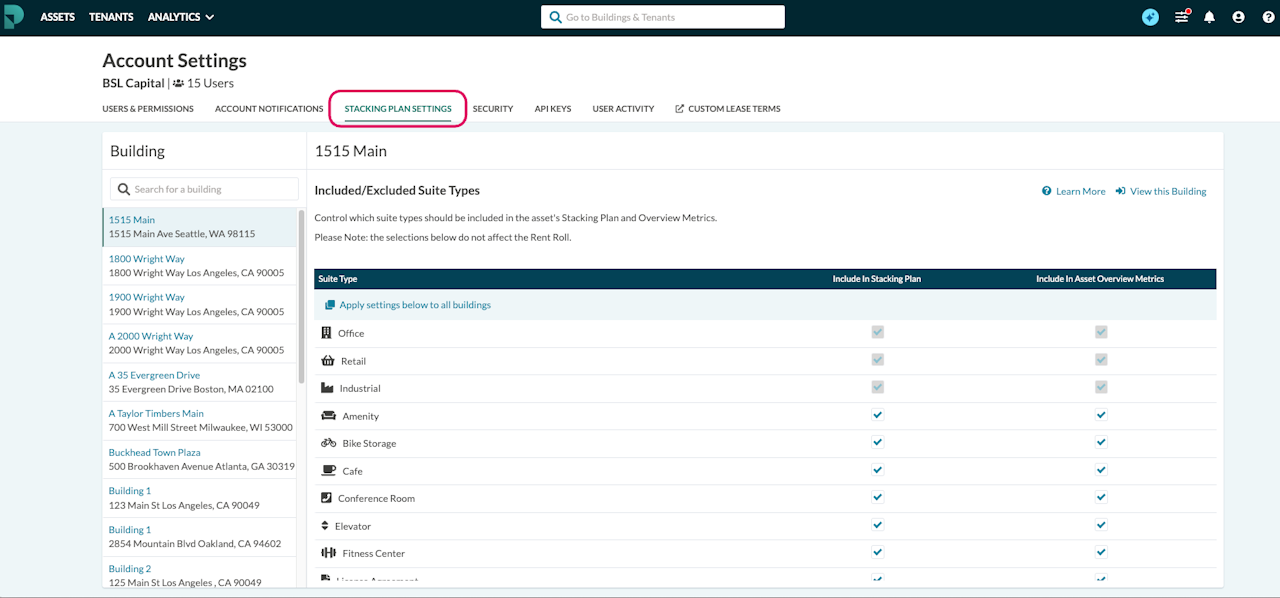Uncheck Fitness Center stacking plan checkbox
Screen dimensions: 1280x598
pyautogui.click(x=877, y=551)
